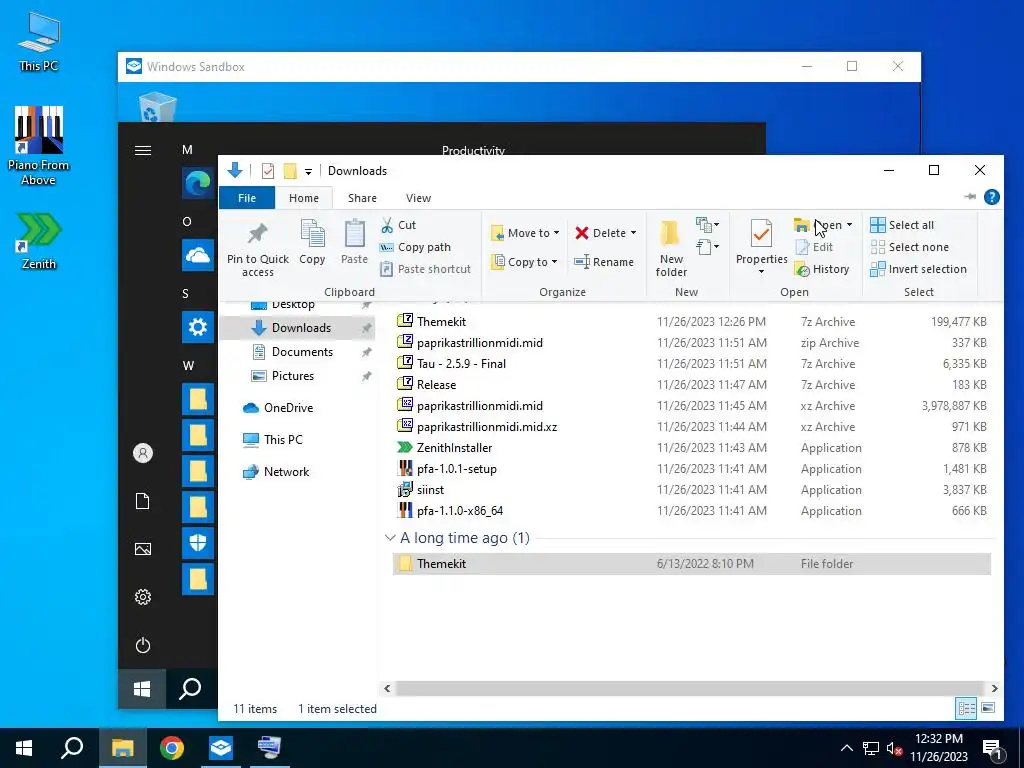The image size is (1024, 768).
Task: Open the Explorer help icon
Action: click(991, 197)
